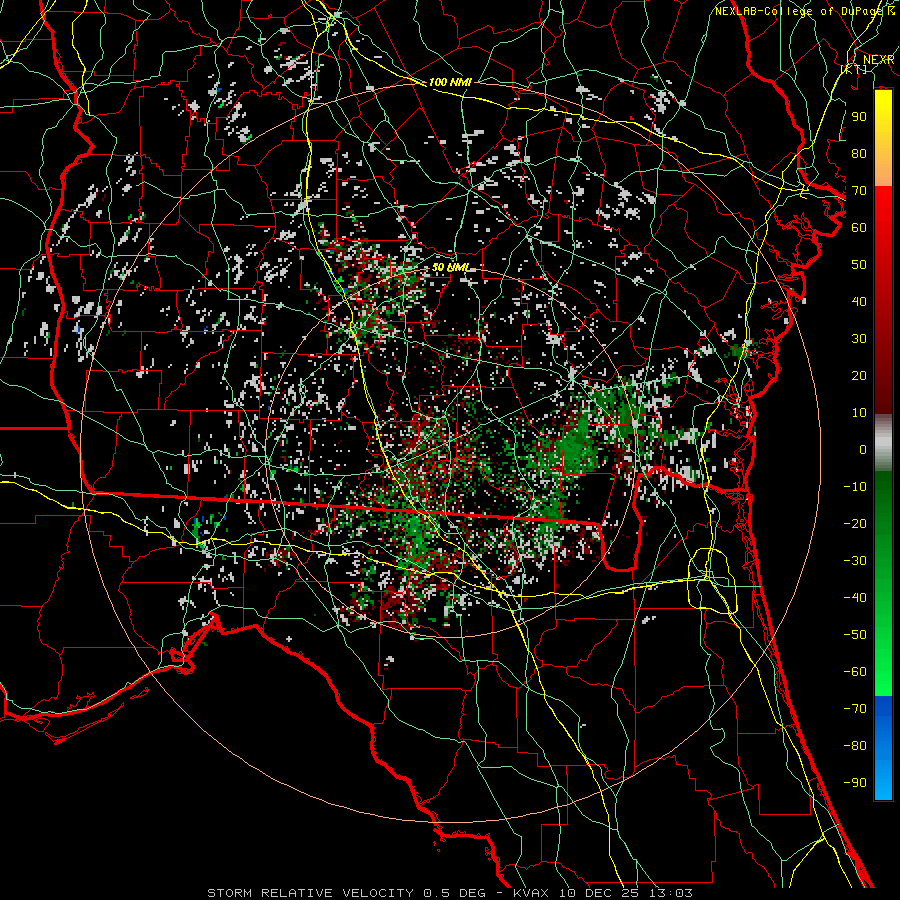
Task: Select the 80 value on the velocity scale
Action: point(859,153)
